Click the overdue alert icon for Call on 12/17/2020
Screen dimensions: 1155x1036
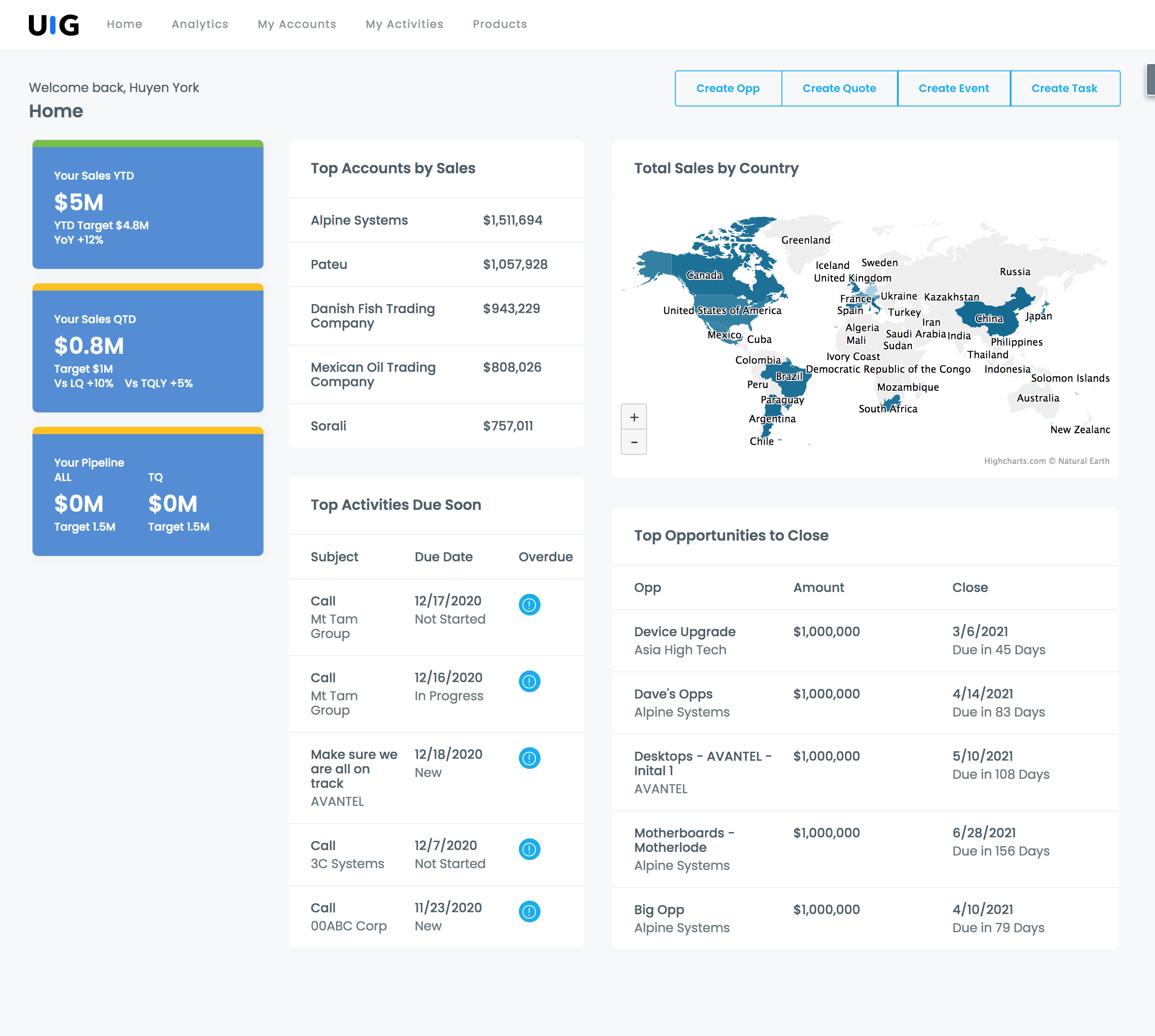click(529, 605)
